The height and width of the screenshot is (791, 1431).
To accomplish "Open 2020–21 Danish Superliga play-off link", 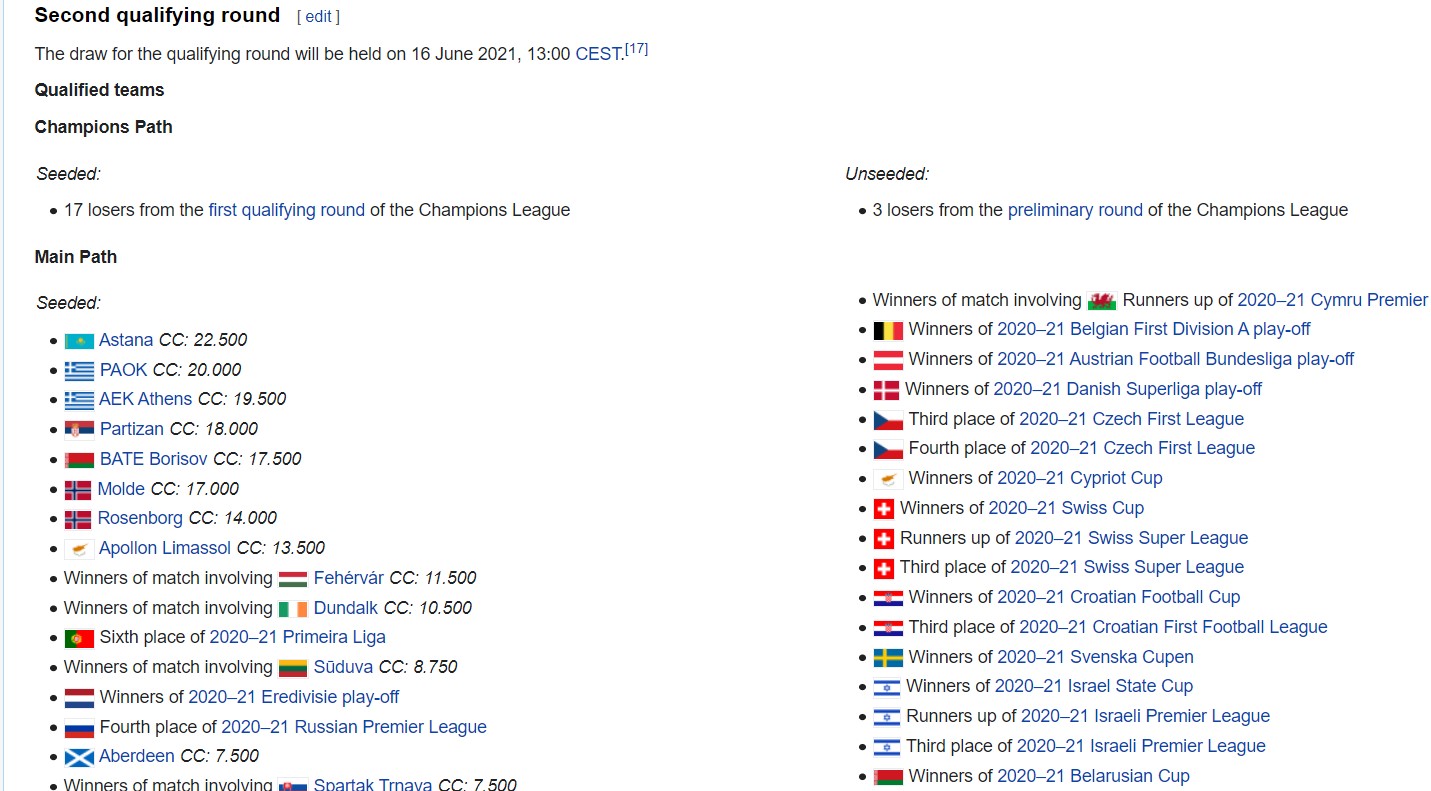I will [1128, 389].
